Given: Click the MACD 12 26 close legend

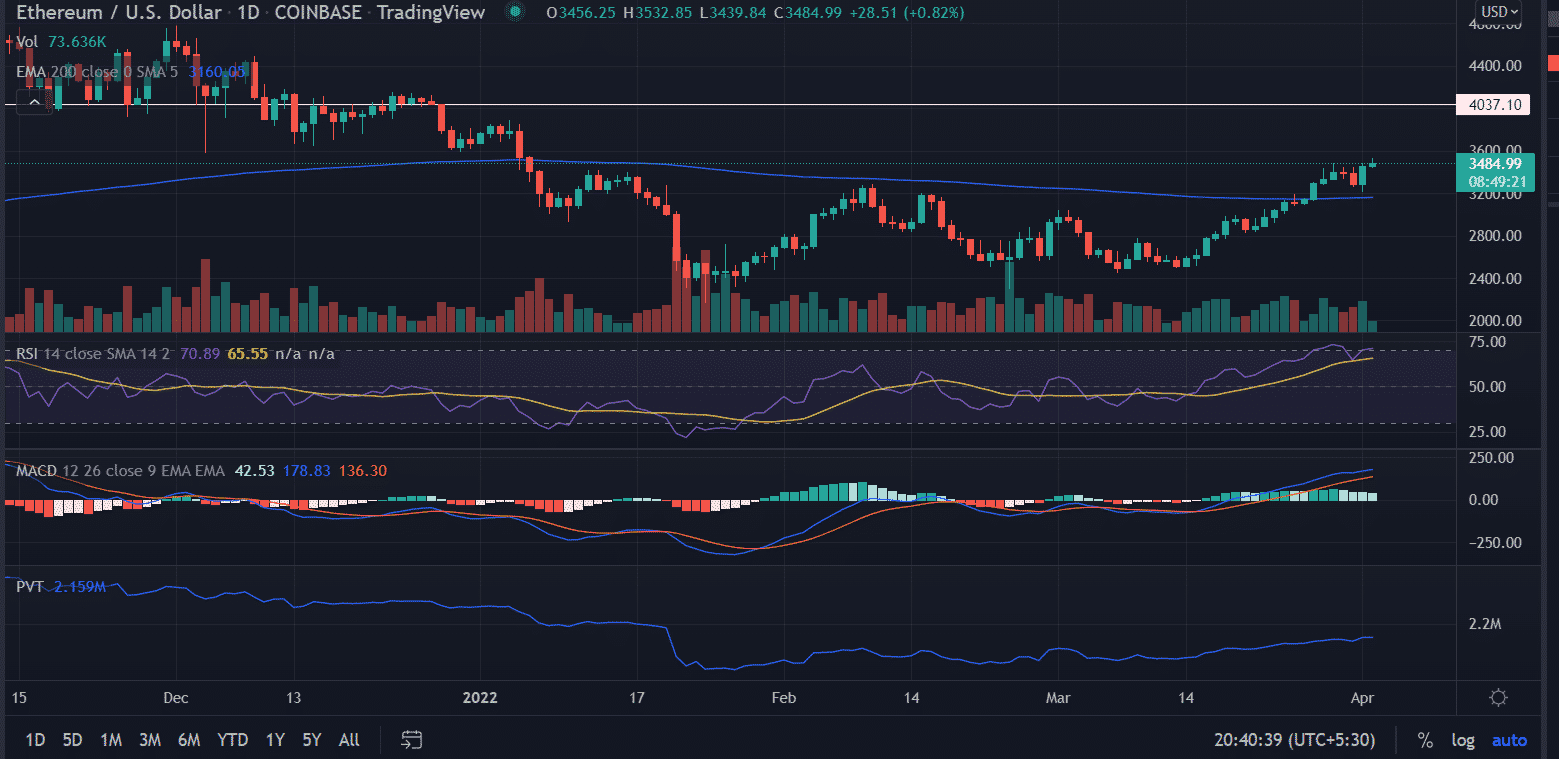Looking at the screenshot, I should point(120,471).
